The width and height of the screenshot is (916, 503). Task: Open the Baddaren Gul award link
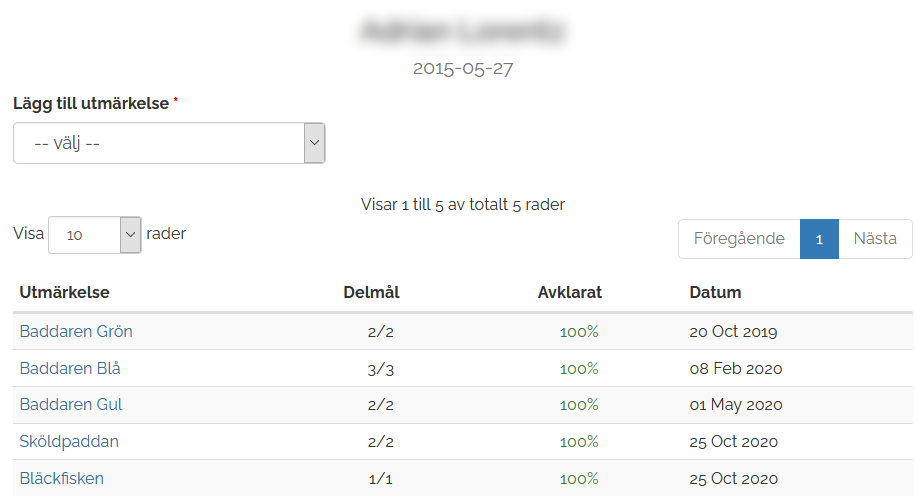(x=71, y=404)
